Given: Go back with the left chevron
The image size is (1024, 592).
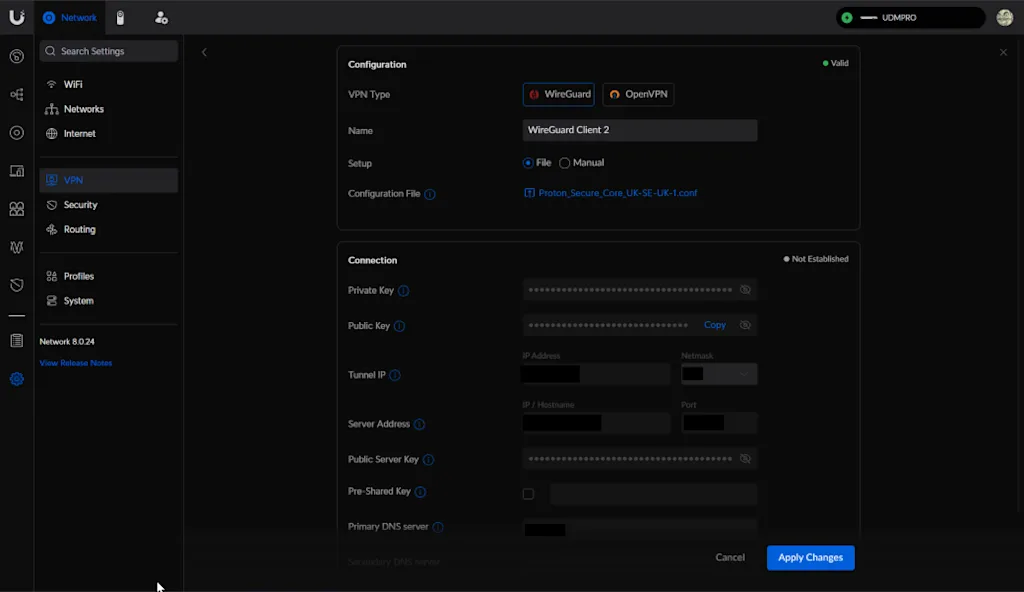Looking at the screenshot, I should pos(204,52).
